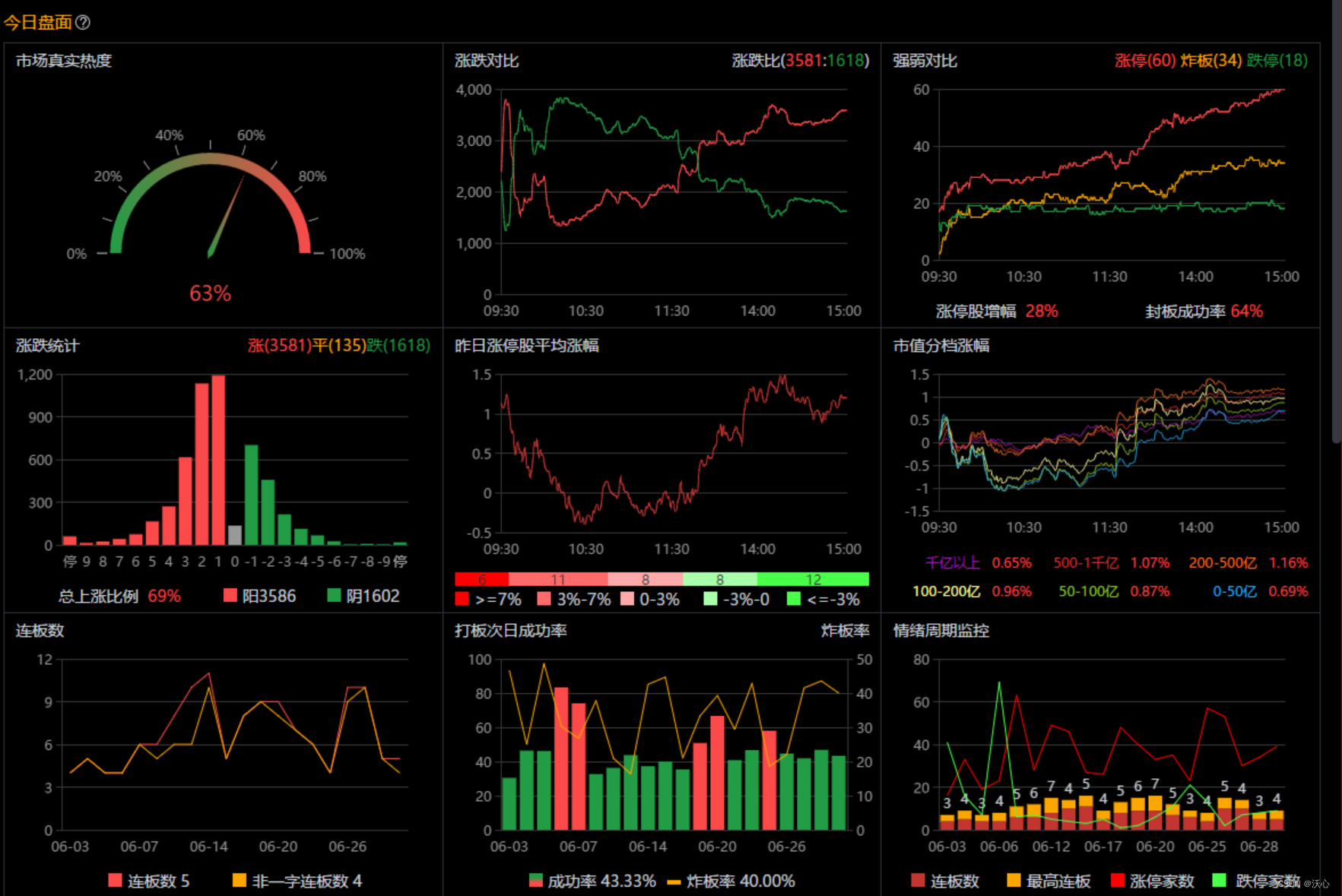Screen dimensions: 1342x896
Task: Click the -3%-0 legend swatch
Action: click(710, 599)
